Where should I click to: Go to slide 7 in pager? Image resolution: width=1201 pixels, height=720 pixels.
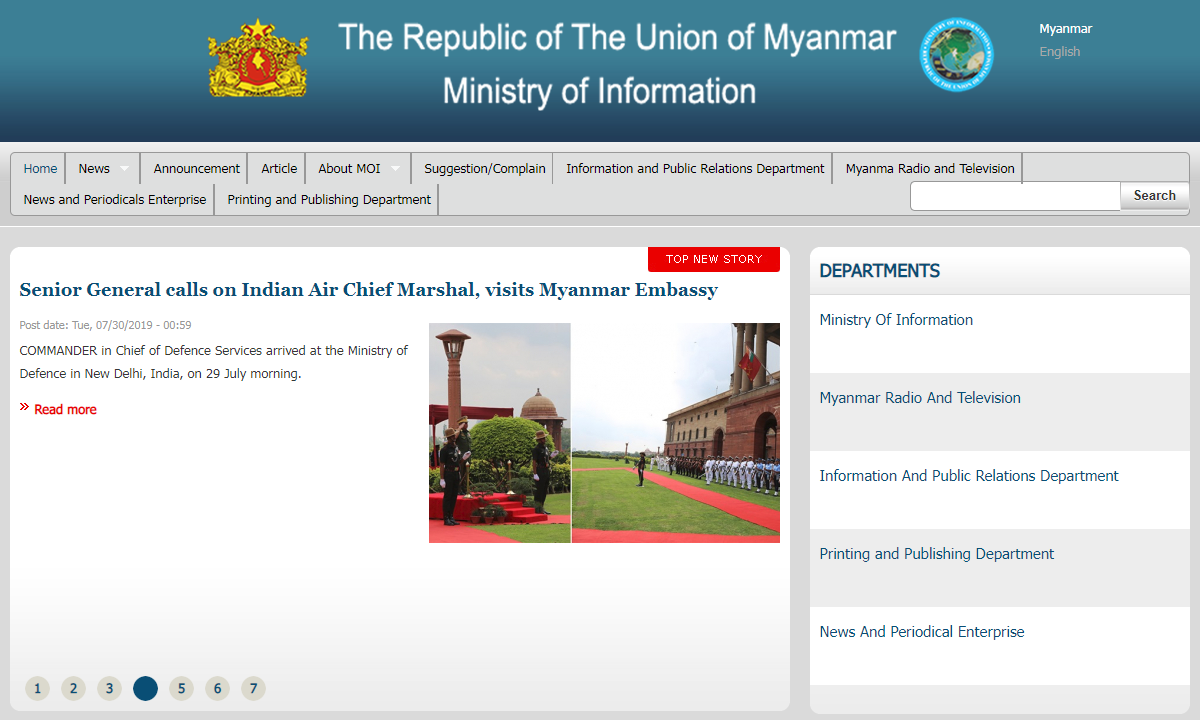click(253, 688)
